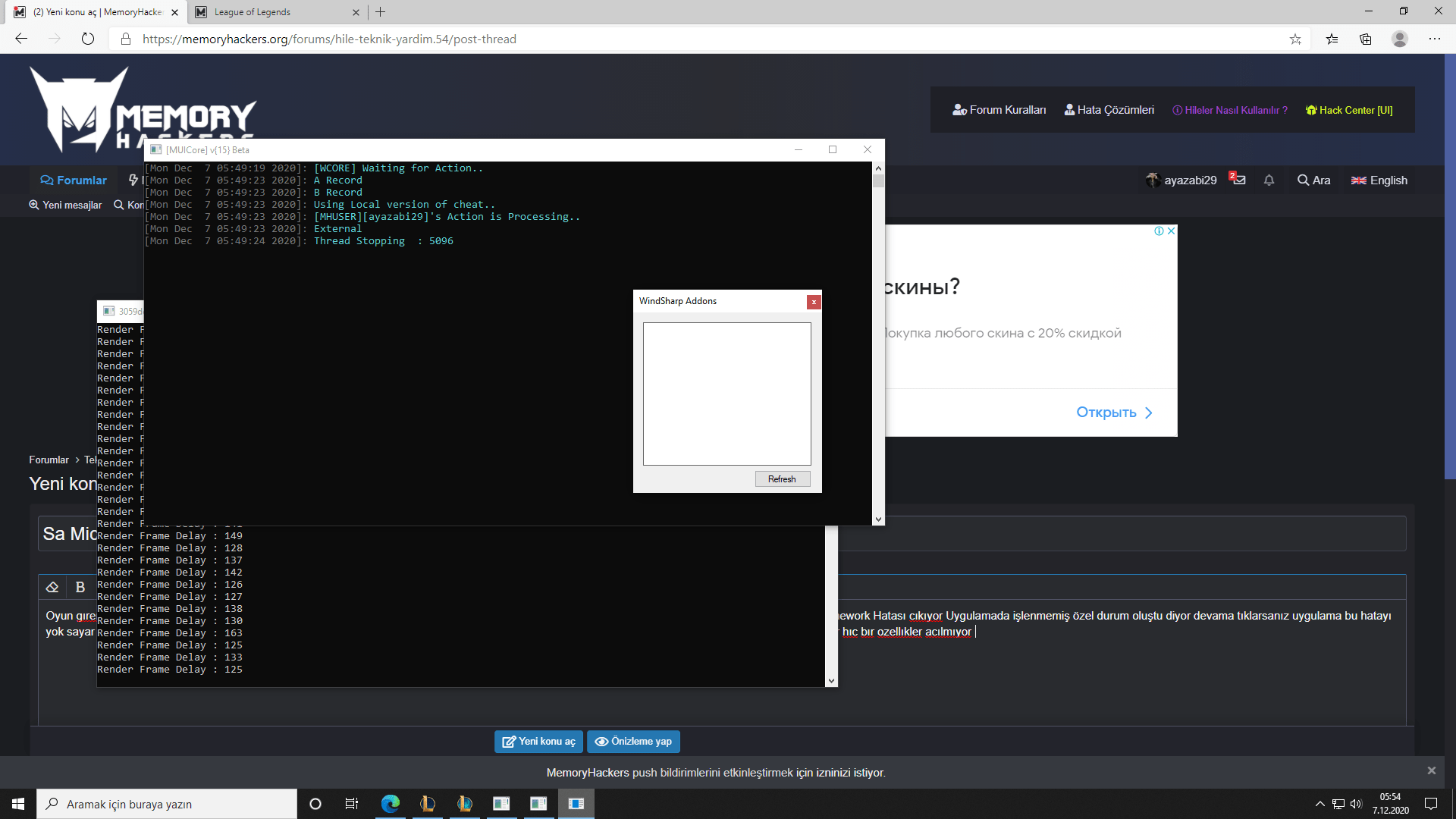
Task: Open volume control tray icon
Action: 1357,804
